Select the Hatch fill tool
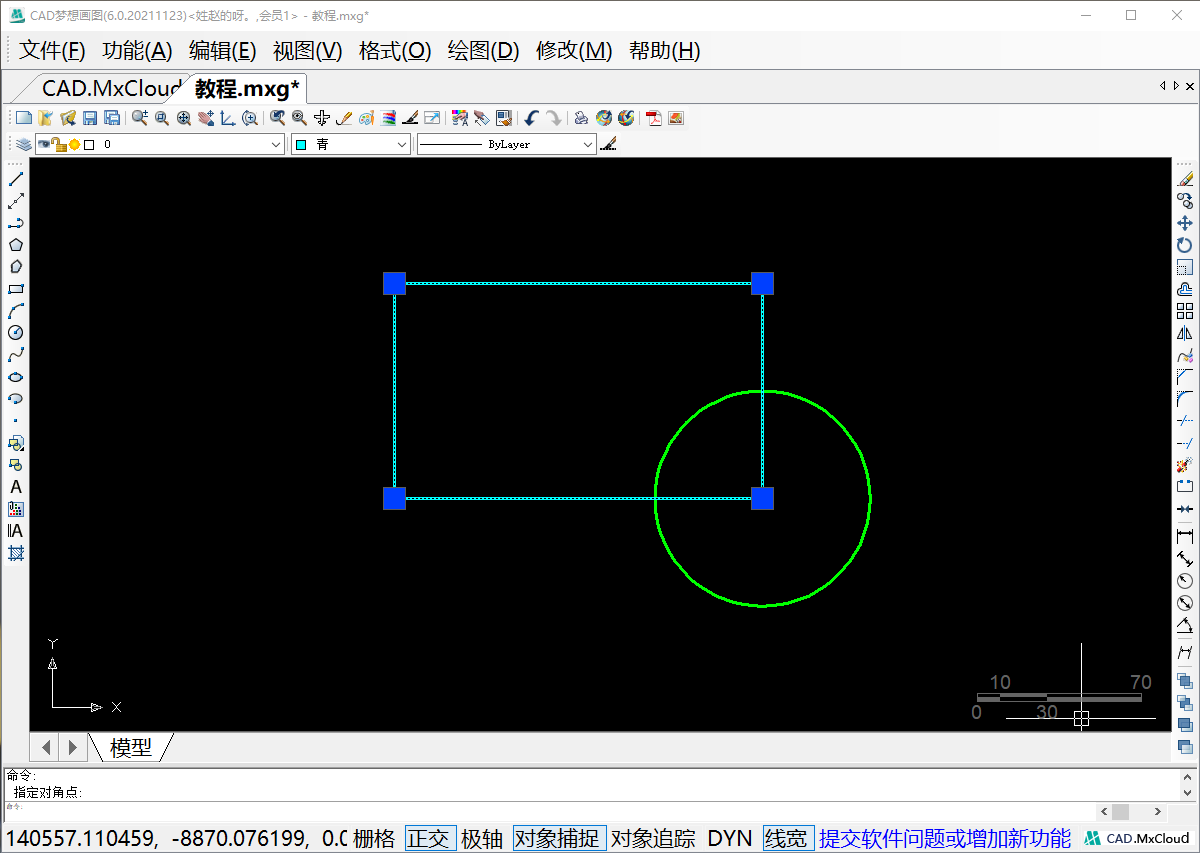 tap(16, 553)
